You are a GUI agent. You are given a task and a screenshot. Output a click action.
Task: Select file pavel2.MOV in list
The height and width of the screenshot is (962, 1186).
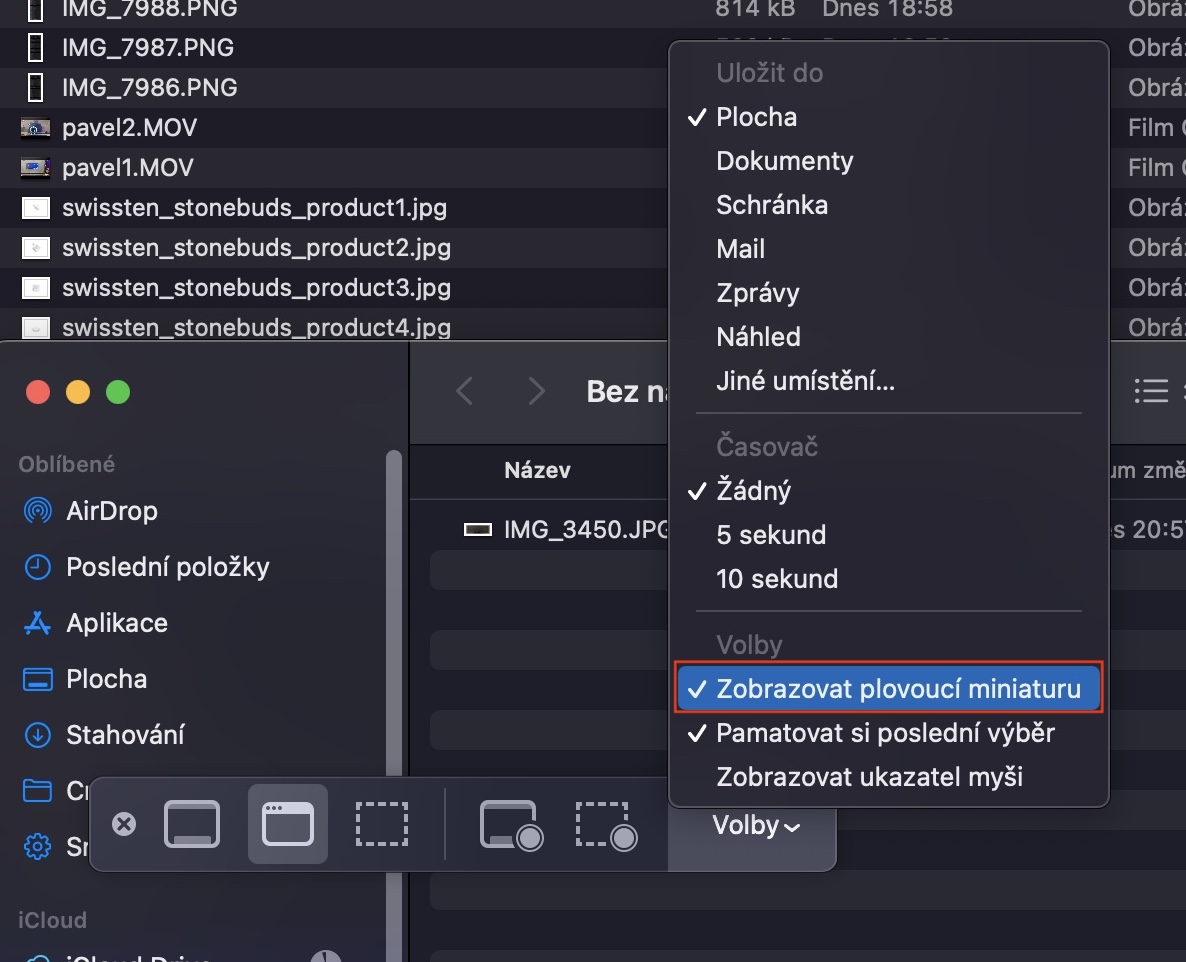click(x=129, y=128)
